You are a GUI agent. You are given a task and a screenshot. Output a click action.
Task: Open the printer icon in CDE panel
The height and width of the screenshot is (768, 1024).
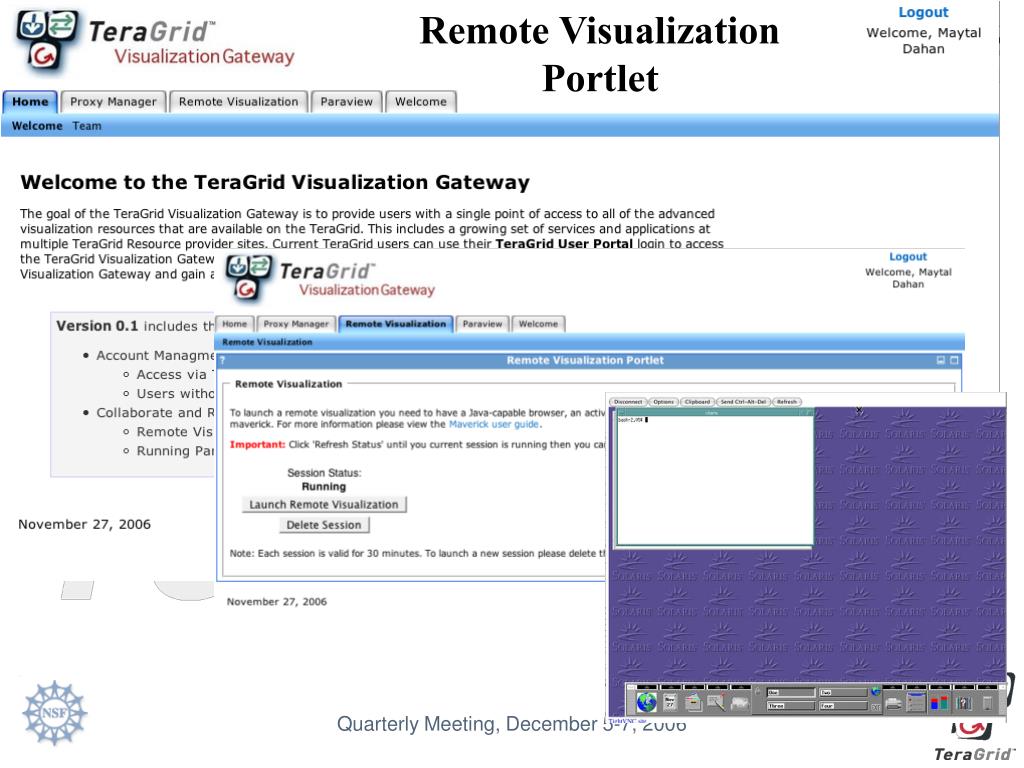[x=893, y=703]
